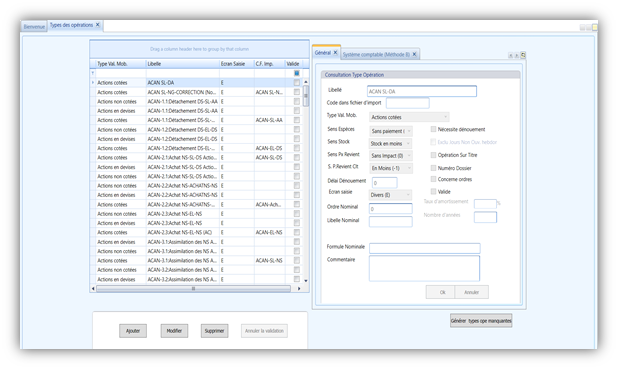Click the Annuler la validation button

tap(264, 331)
